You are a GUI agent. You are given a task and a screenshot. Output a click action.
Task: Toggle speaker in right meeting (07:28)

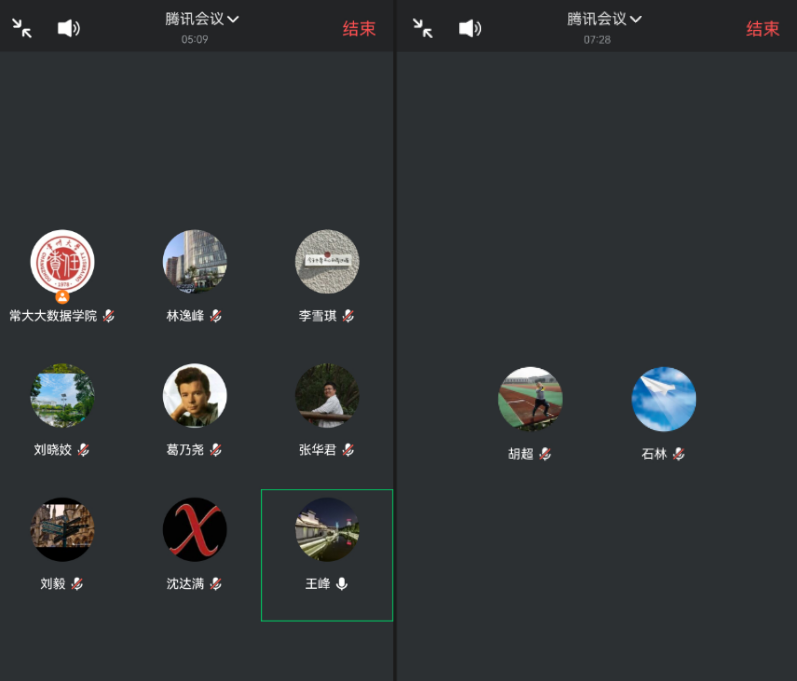coord(470,28)
